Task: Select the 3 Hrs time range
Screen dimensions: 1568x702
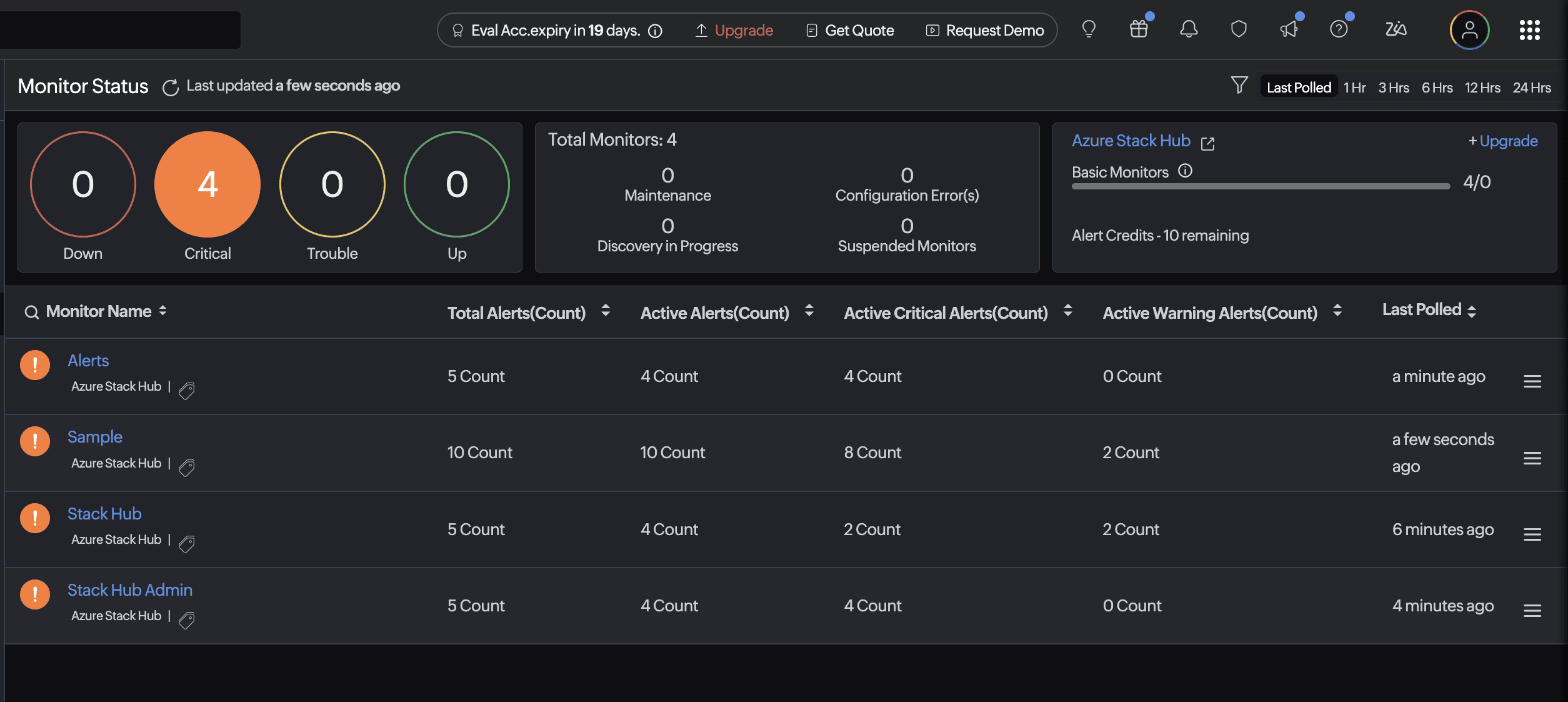Action: point(1394,88)
